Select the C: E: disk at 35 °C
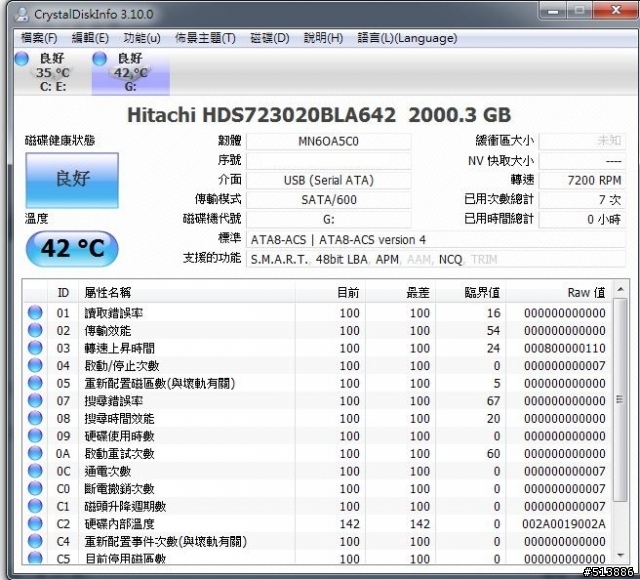This screenshot has height=580, width=640. 52,72
